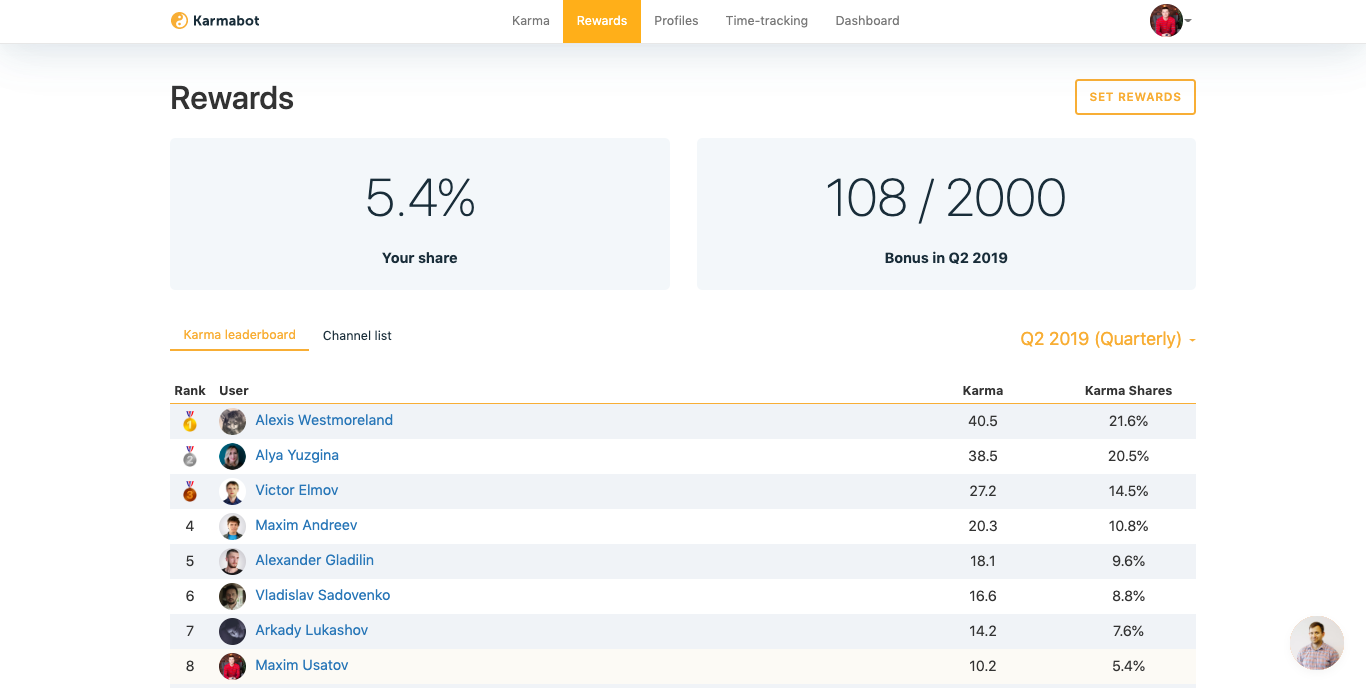1366x688 pixels.
Task: Click the gold medal icon for rank one
Action: 190,421
